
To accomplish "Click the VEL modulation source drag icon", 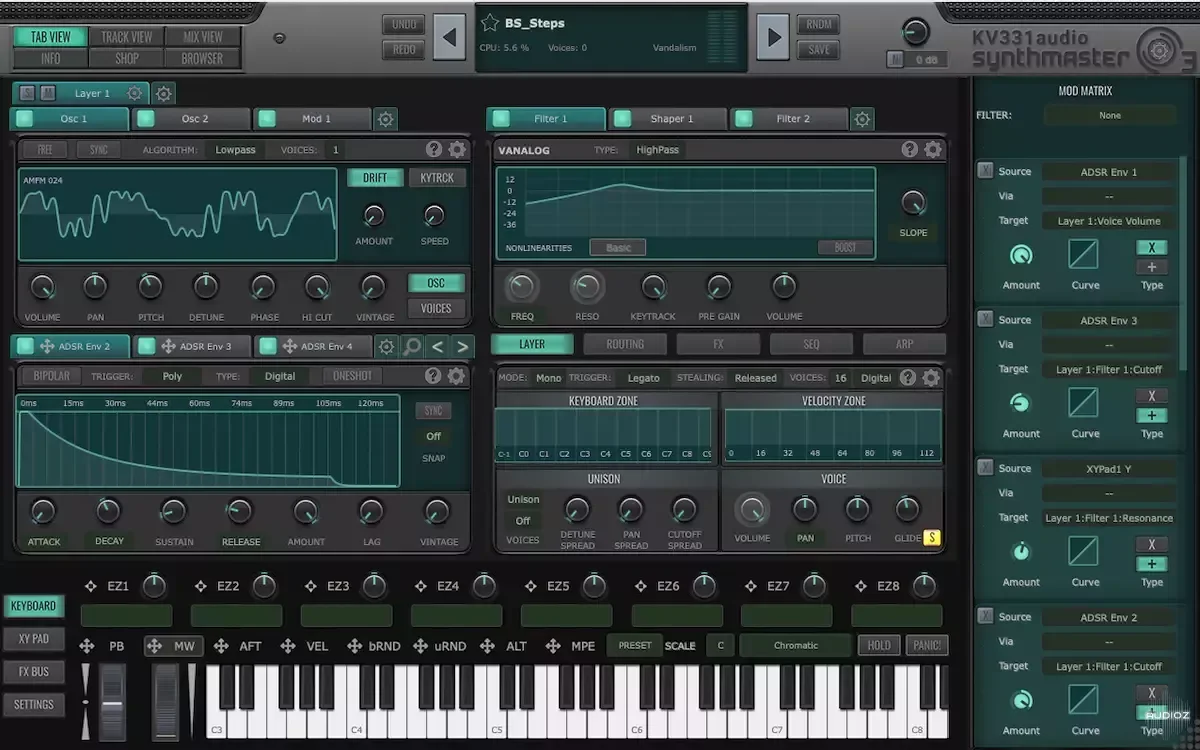I will [x=288, y=646].
